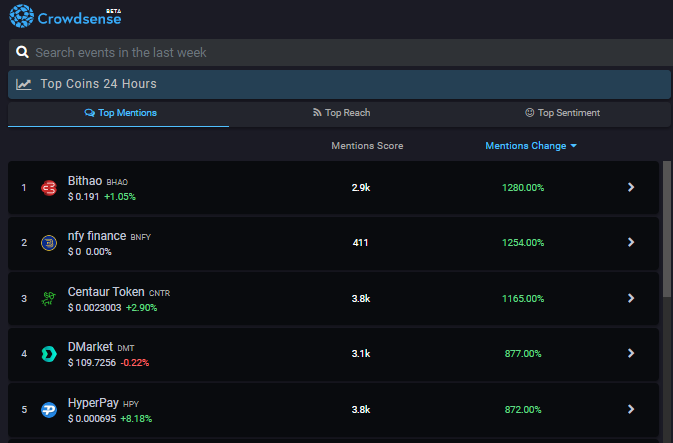Image resolution: width=673 pixels, height=443 pixels.
Task: Click the 877.00% mentions change value
Action: pos(523,354)
